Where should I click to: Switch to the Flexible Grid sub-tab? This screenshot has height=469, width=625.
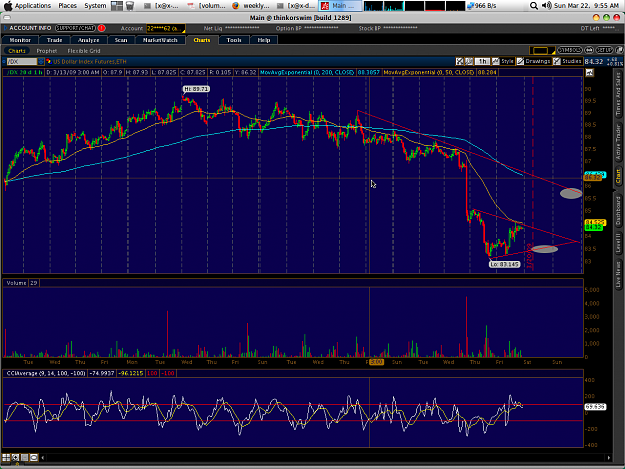pyautogui.click(x=84, y=51)
